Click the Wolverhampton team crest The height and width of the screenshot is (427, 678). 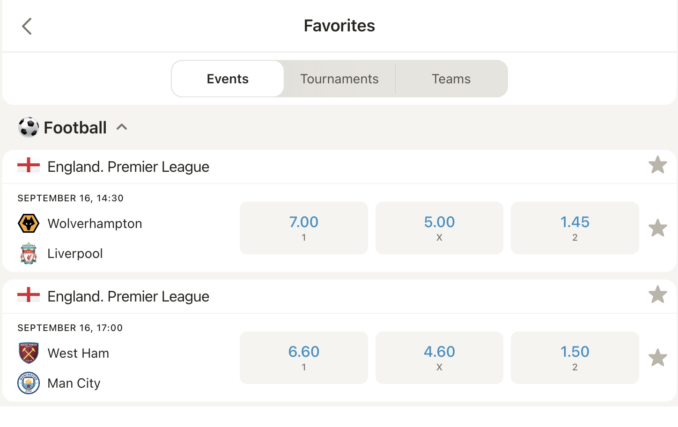[29, 223]
